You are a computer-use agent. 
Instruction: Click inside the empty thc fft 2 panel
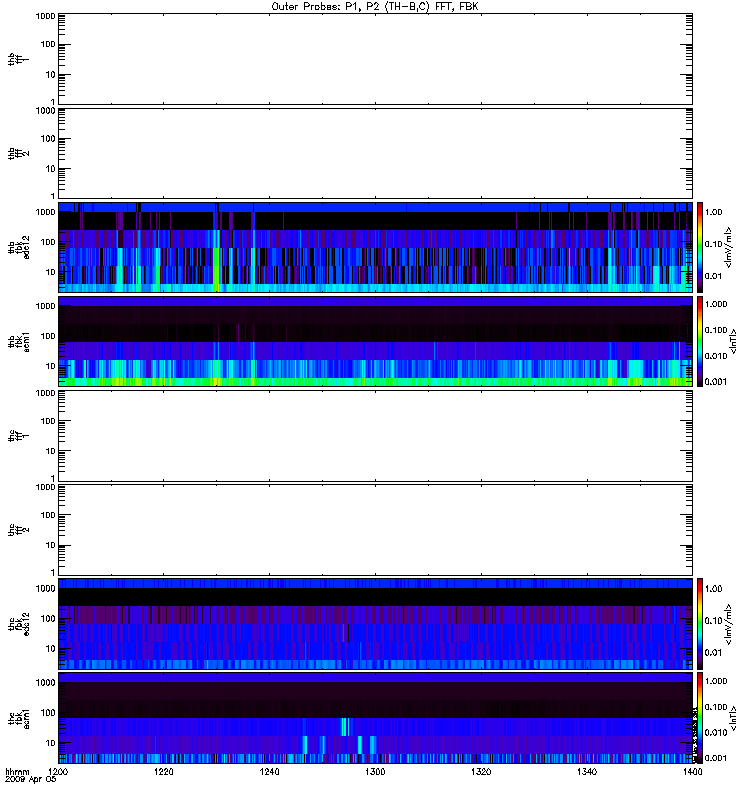pyautogui.click(x=375, y=530)
